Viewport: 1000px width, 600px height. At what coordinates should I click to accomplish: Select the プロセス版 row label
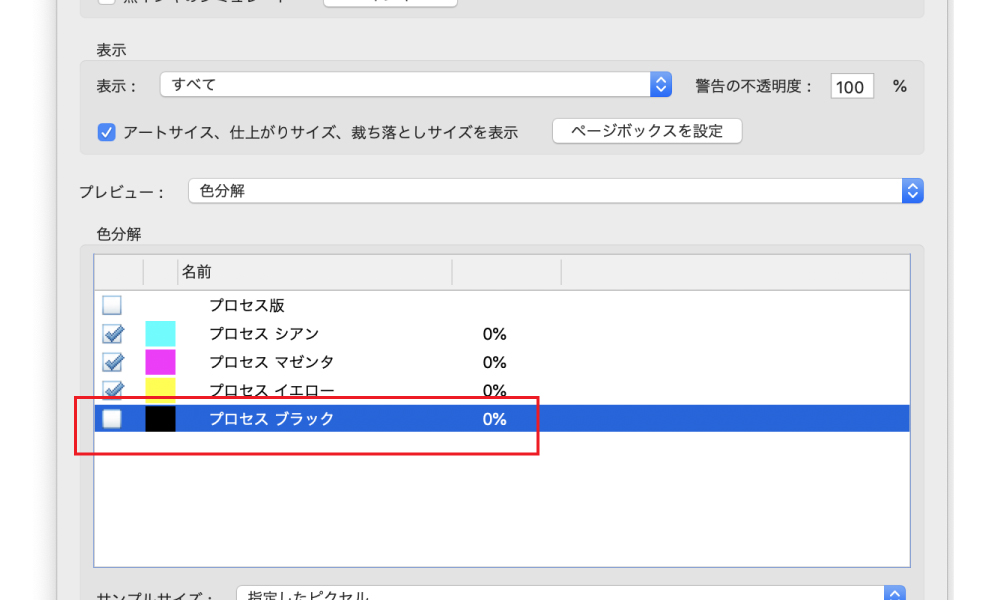(246, 305)
